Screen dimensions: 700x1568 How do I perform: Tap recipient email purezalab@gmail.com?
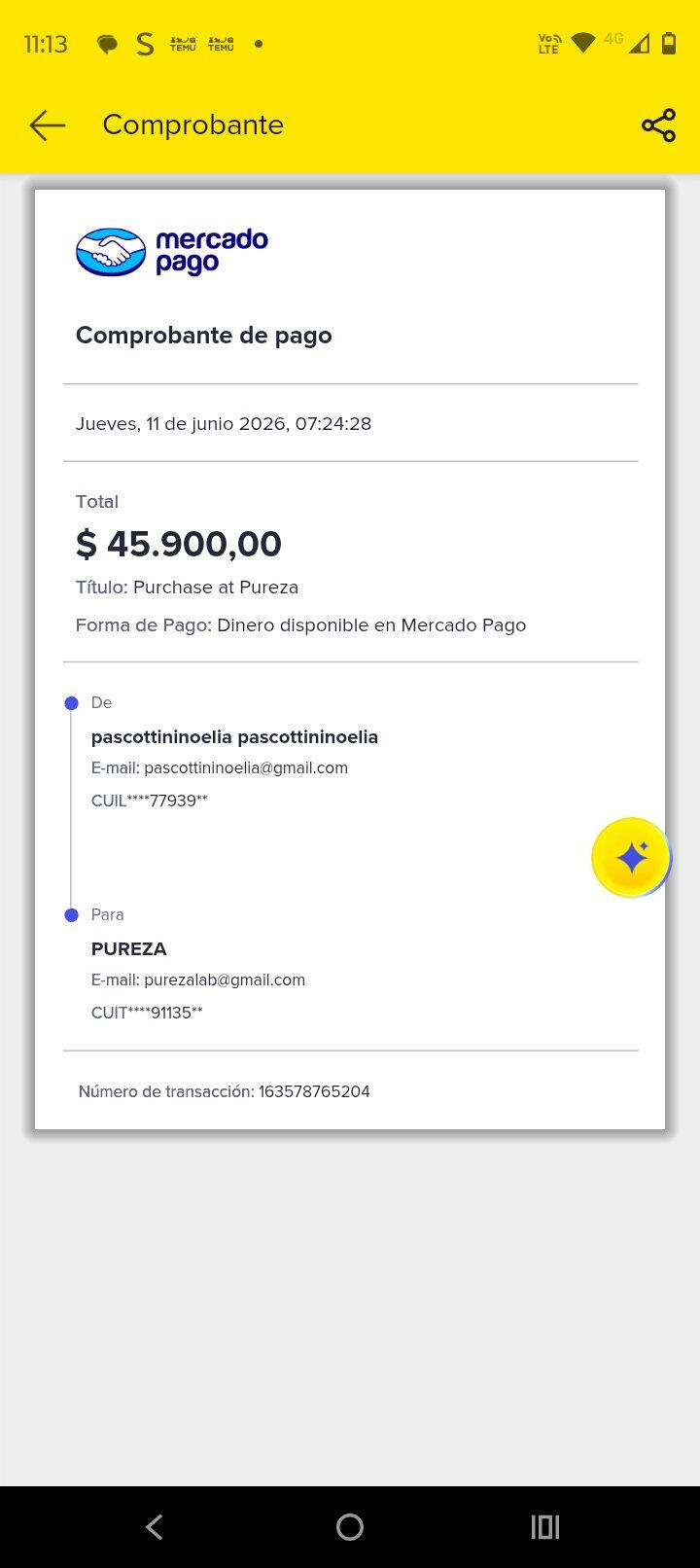click(225, 980)
